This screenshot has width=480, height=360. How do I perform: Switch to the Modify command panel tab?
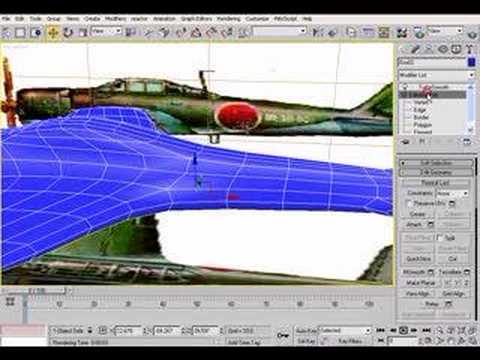coord(416,50)
